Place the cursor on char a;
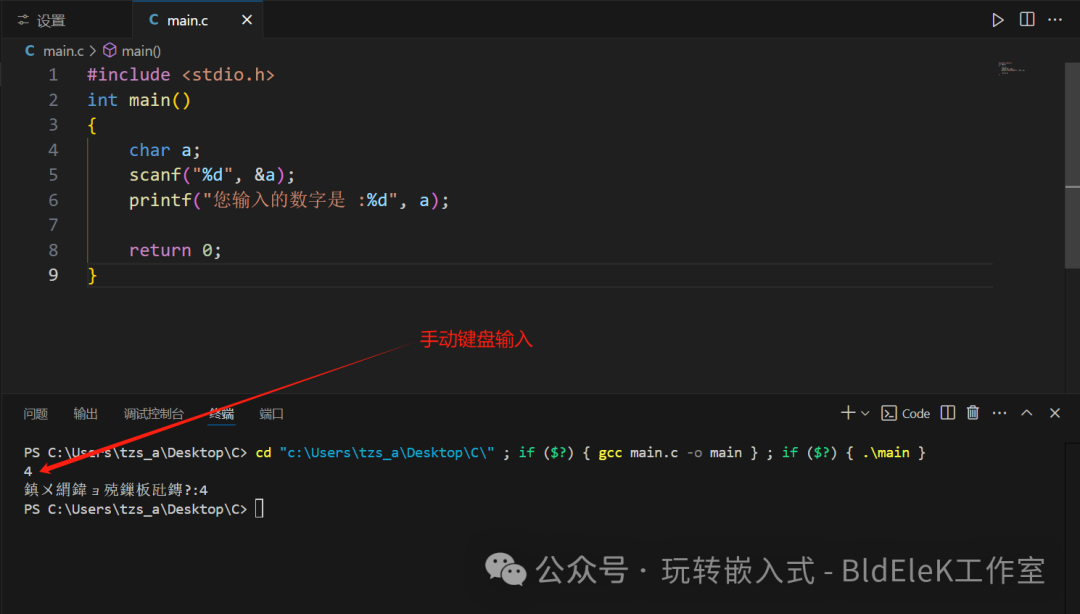Screen dimensions: 1080x614 (164, 150)
